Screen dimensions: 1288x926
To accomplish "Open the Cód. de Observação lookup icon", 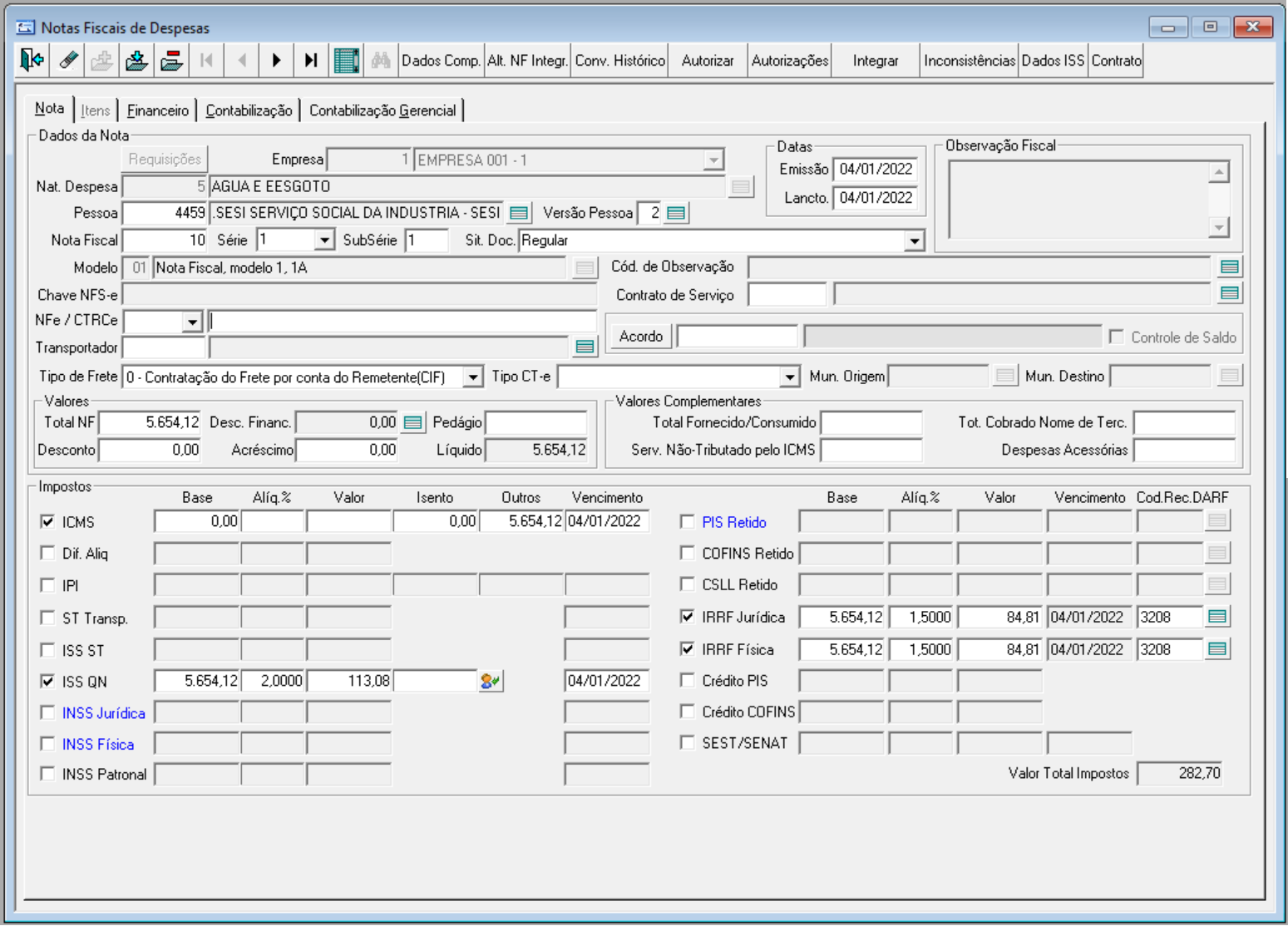I will [1229, 267].
